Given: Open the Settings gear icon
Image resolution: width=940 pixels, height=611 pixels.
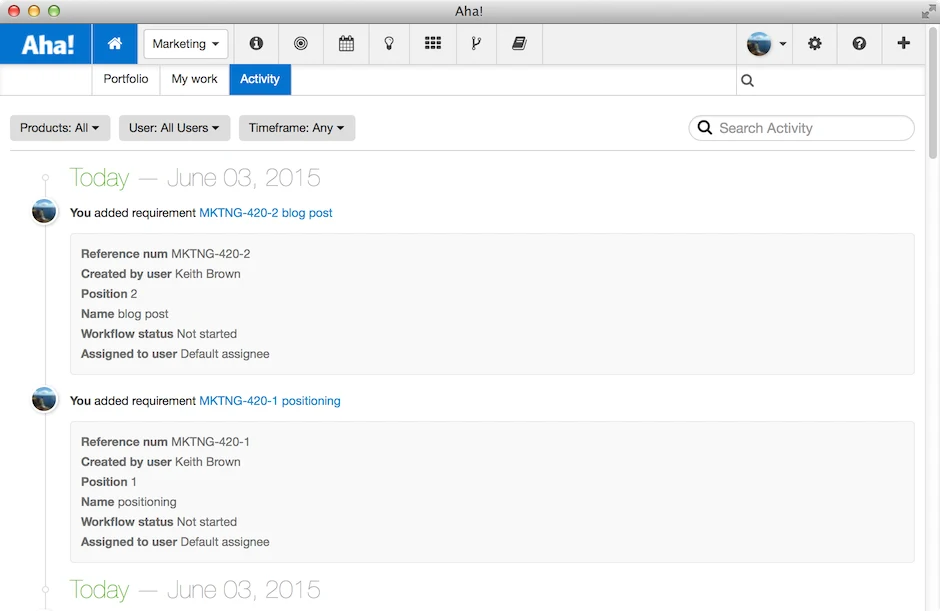Looking at the screenshot, I should click(x=814, y=43).
